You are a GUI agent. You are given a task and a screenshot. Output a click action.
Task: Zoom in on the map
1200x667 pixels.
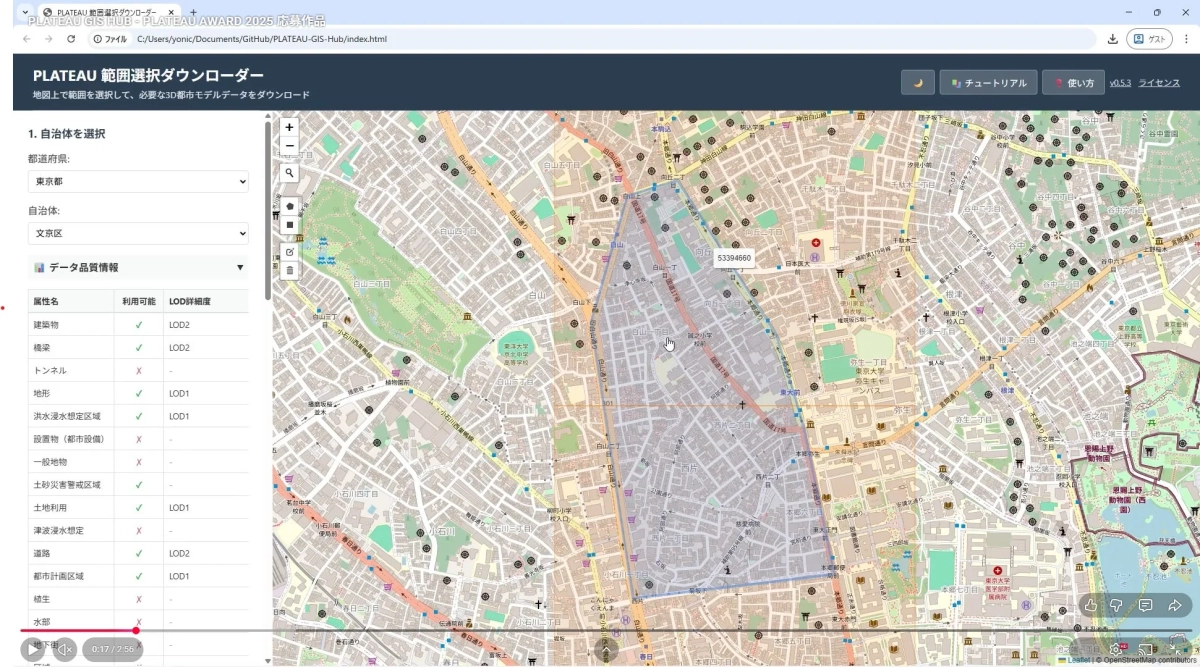pyautogui.click(x=289, y=127)
